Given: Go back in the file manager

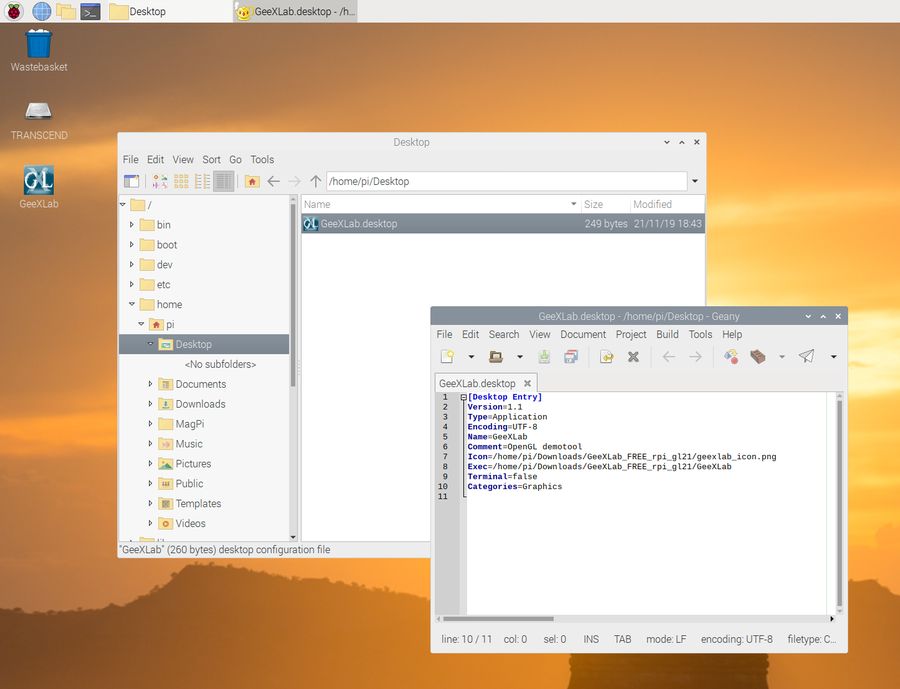Looking at the screenshot, I should [x=273, y=181].
